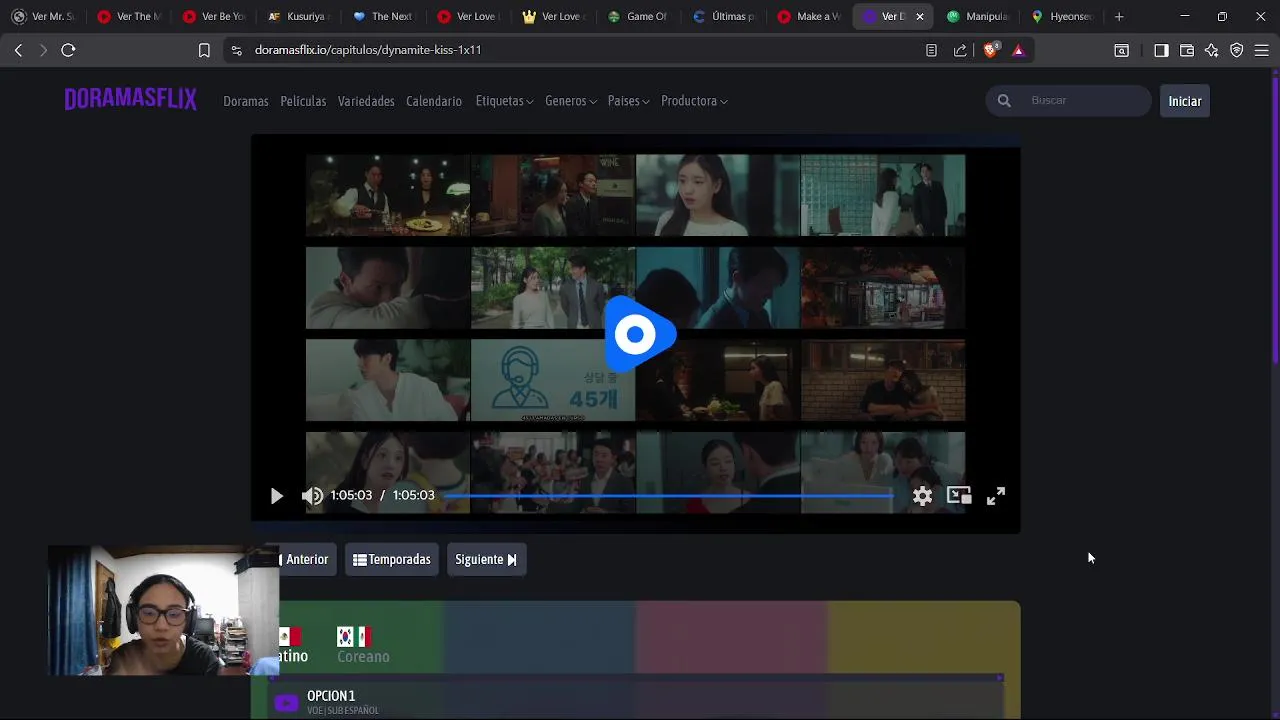Screen dimensions: 1280x720
Task: Open the Temporadas seasons list
Action: pos(391,559)
